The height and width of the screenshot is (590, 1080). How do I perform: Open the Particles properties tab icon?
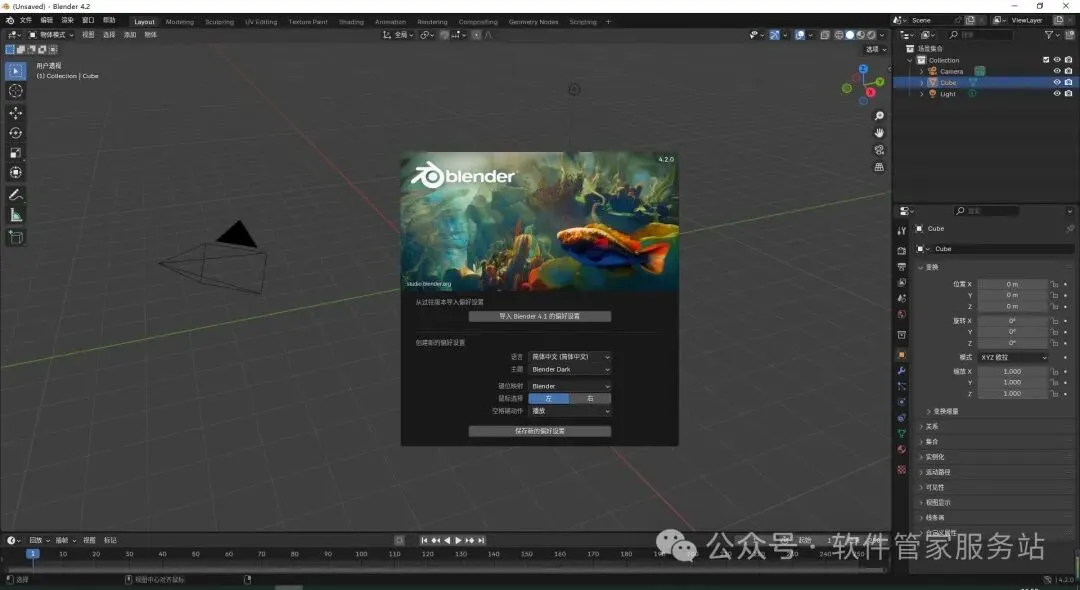tap(902, 386)
